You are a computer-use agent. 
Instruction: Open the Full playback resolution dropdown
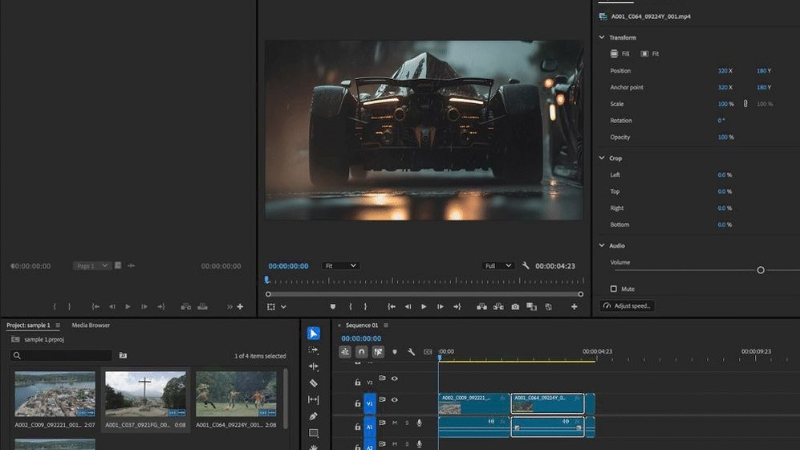pos(497,266)
